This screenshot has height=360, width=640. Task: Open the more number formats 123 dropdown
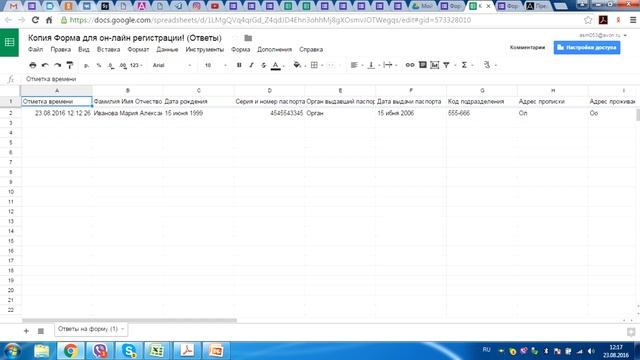pos(136,65)
